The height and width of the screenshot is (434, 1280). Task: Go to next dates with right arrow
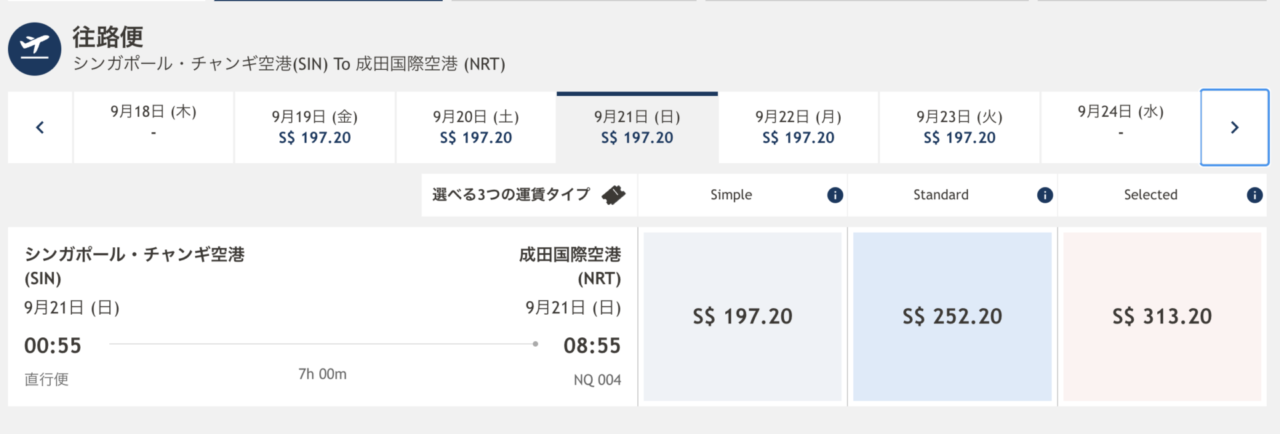1234,127
